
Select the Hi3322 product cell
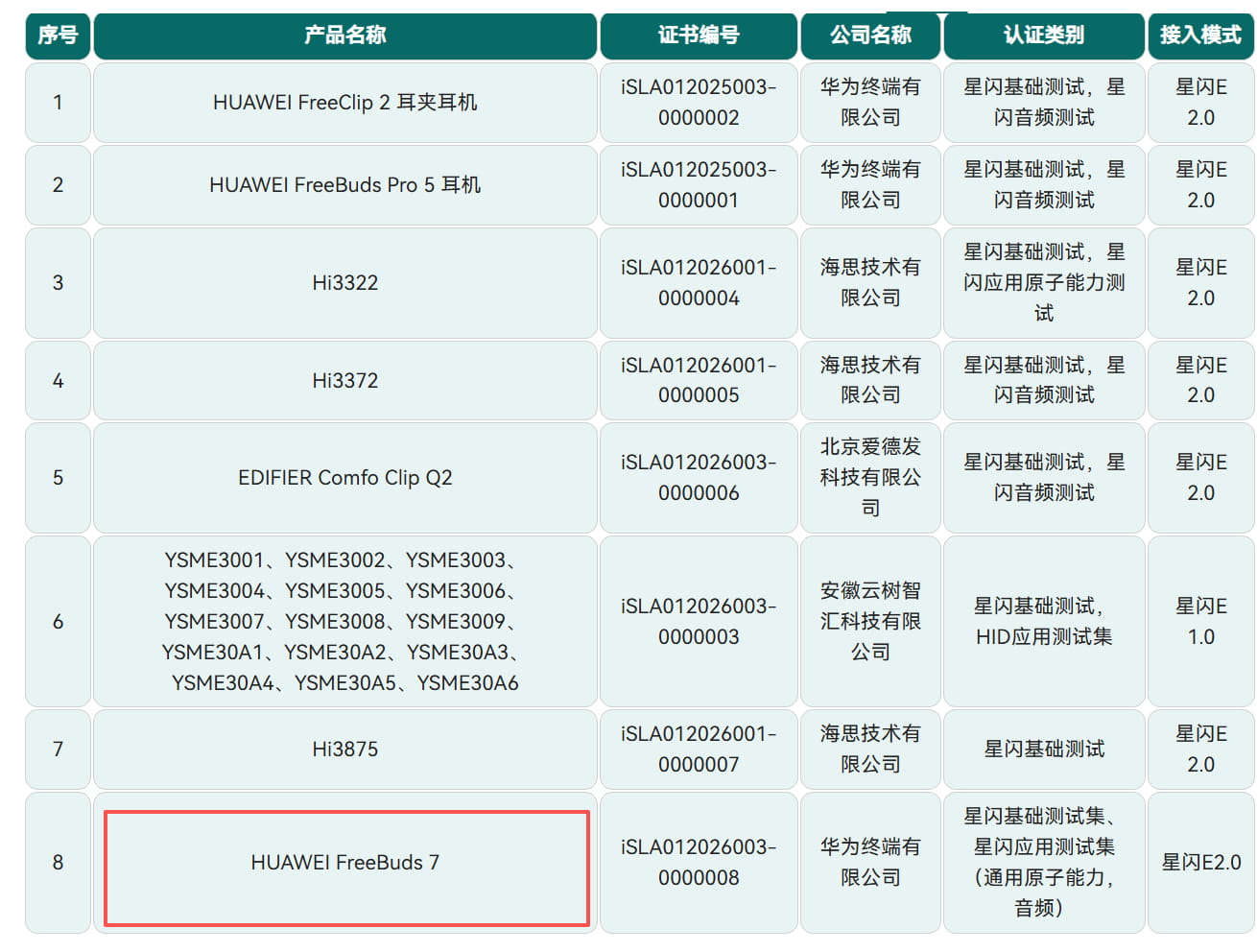coord(345,283)
